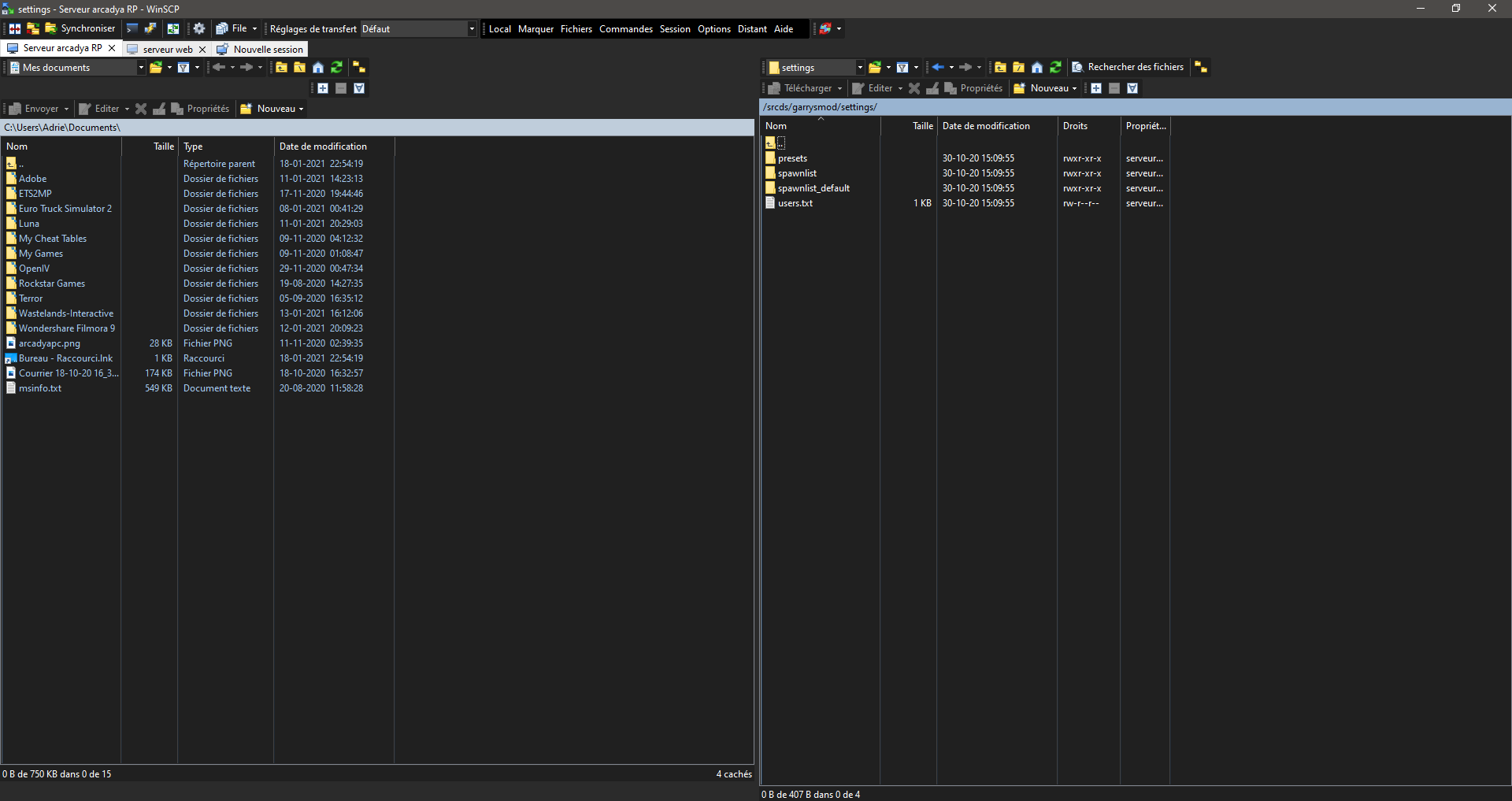1512x801 pixels.
Task: Click Select Files plus icon in local panel
Action: click(x=323, y=88)
